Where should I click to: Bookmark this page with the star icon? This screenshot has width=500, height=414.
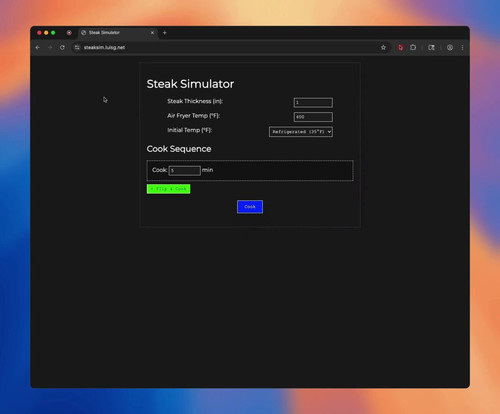(383, 48)
